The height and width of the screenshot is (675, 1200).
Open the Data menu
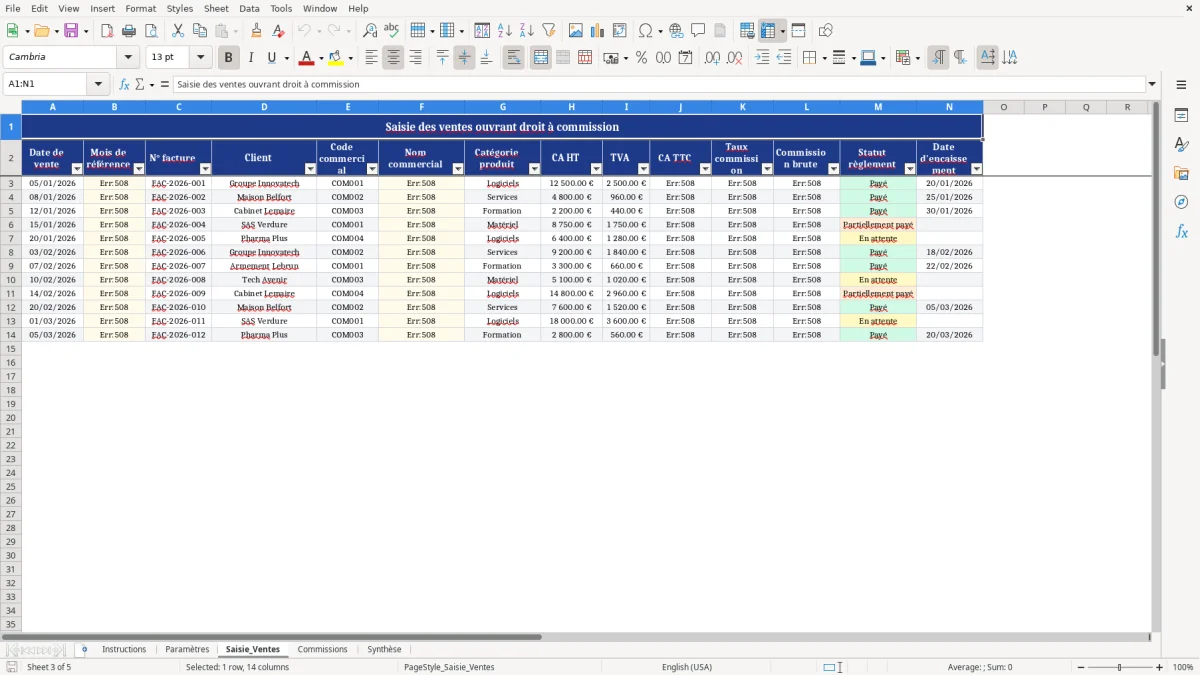point(249,8)
